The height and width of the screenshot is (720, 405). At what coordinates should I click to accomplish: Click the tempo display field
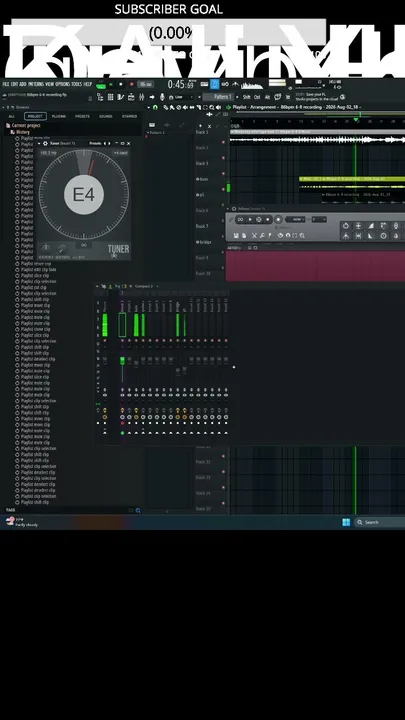146,84
